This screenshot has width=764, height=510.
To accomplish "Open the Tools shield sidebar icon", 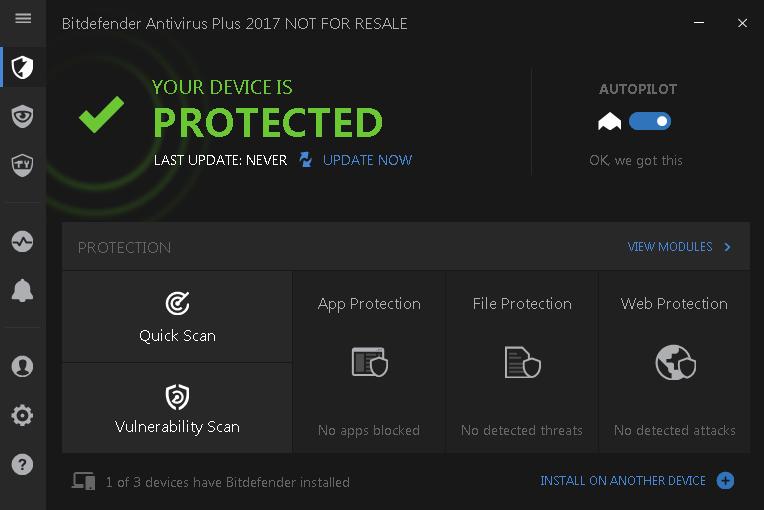I will click(22, 165).
